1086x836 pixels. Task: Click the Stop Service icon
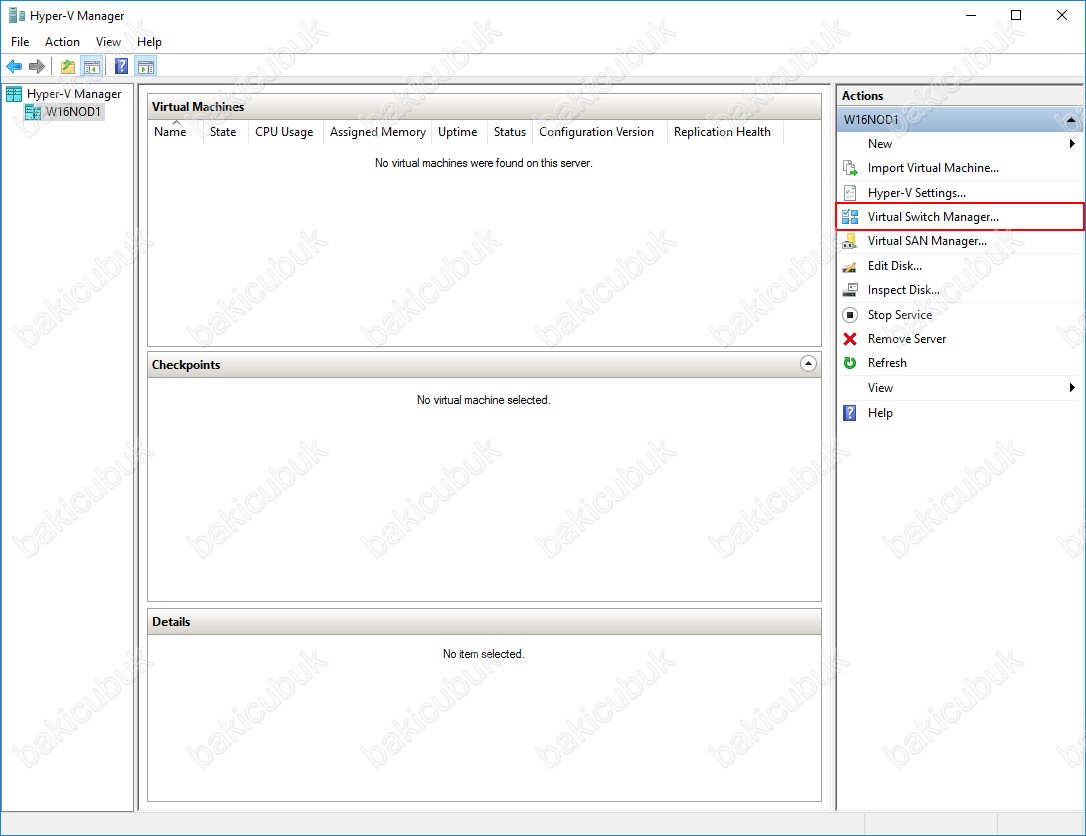click(850, 315)
